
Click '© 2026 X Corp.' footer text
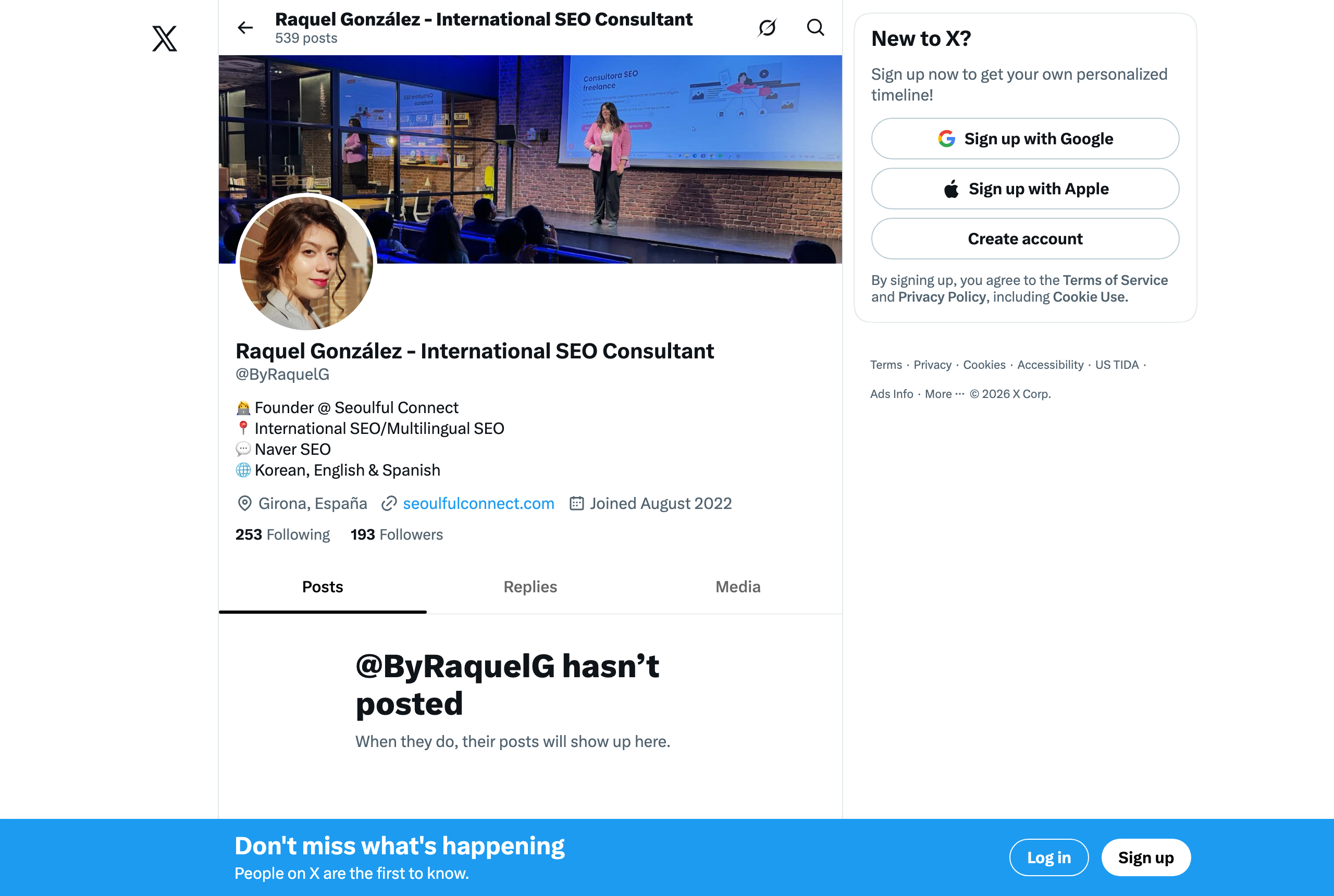click(1010, 394)
